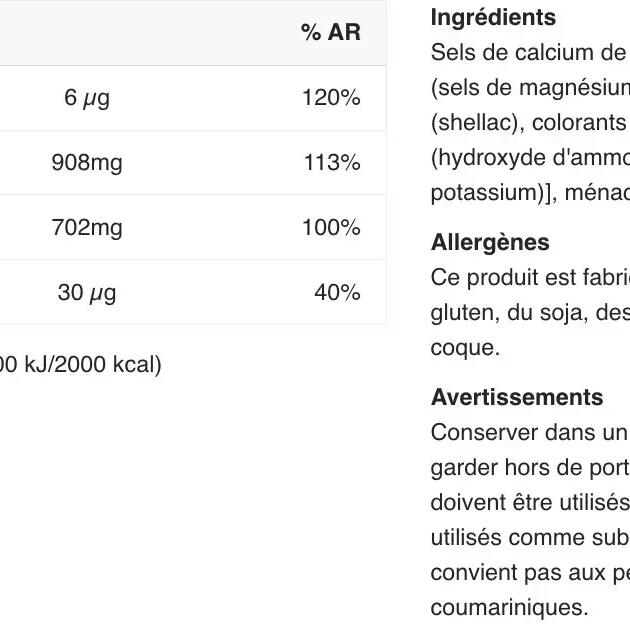Select the 908mg amount cell

(x=87, y=163)
